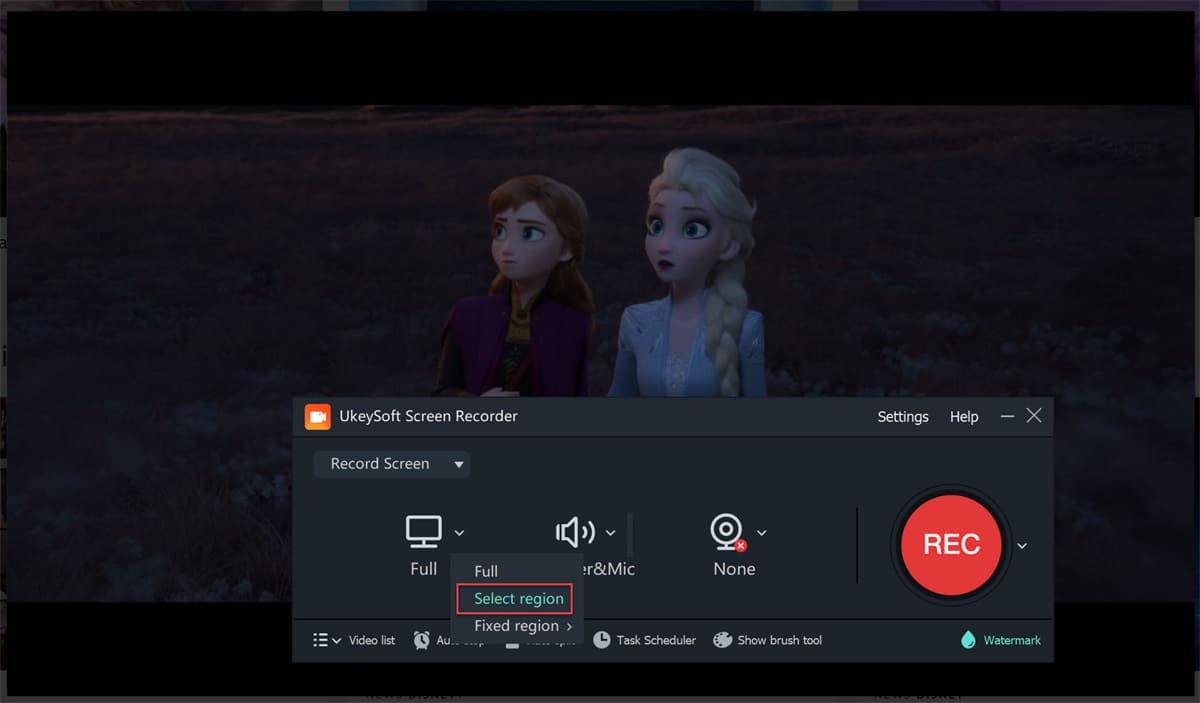Expand the webcam options chevron

click(762, 533)
